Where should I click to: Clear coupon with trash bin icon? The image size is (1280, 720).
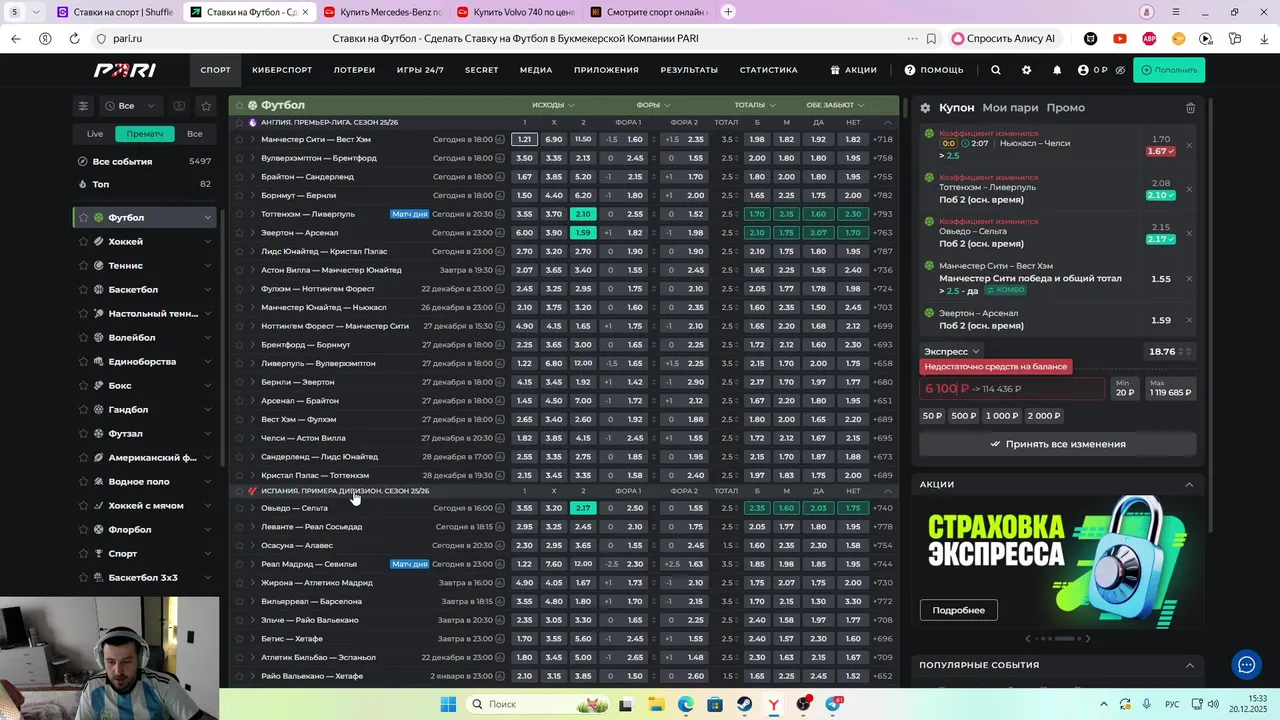click(x=1190, y=108)
